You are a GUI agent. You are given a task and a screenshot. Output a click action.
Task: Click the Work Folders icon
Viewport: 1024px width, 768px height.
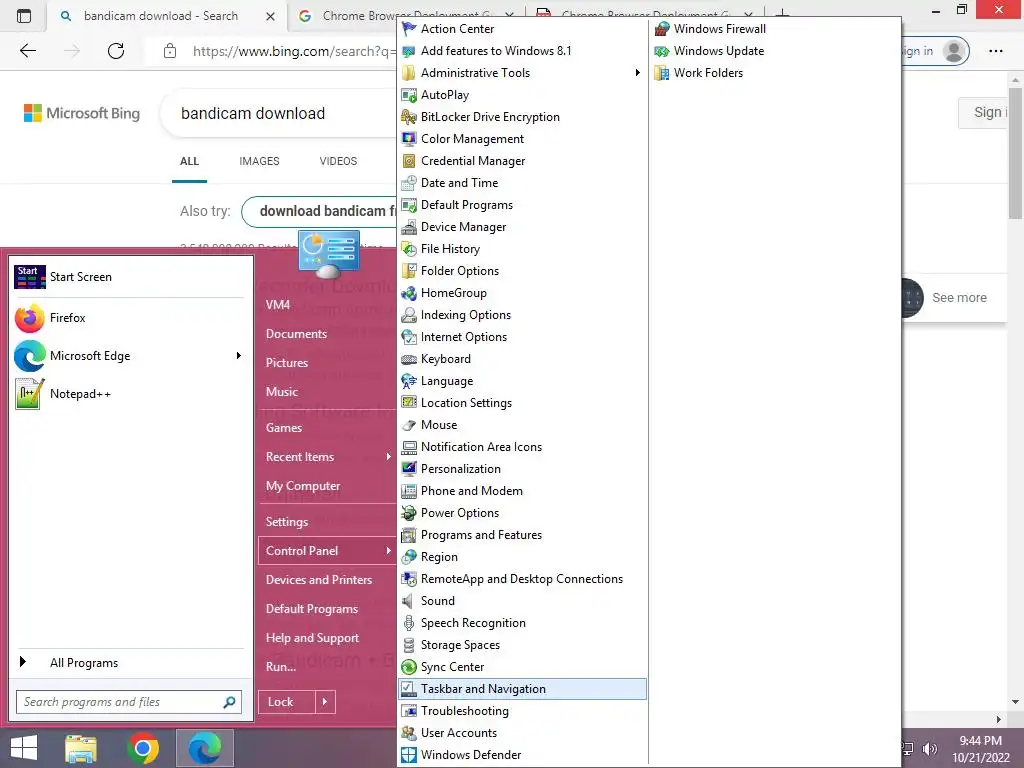coord(662,73)
